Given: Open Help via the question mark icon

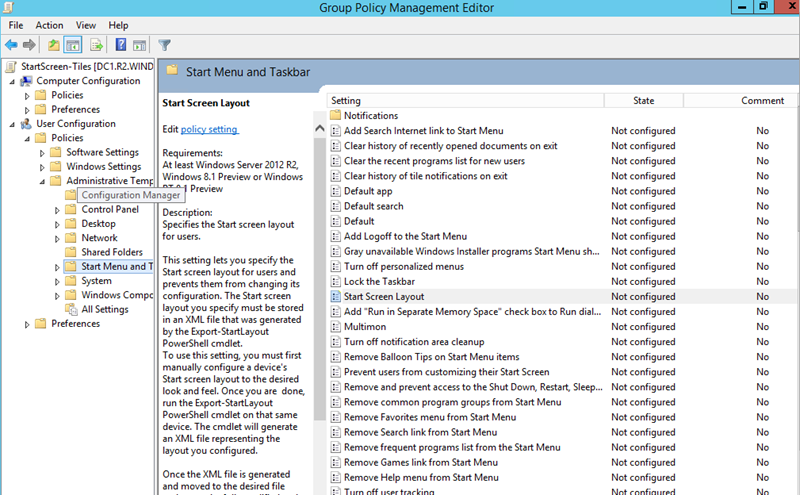Looking at the screenshot, I should click(121, 45).
